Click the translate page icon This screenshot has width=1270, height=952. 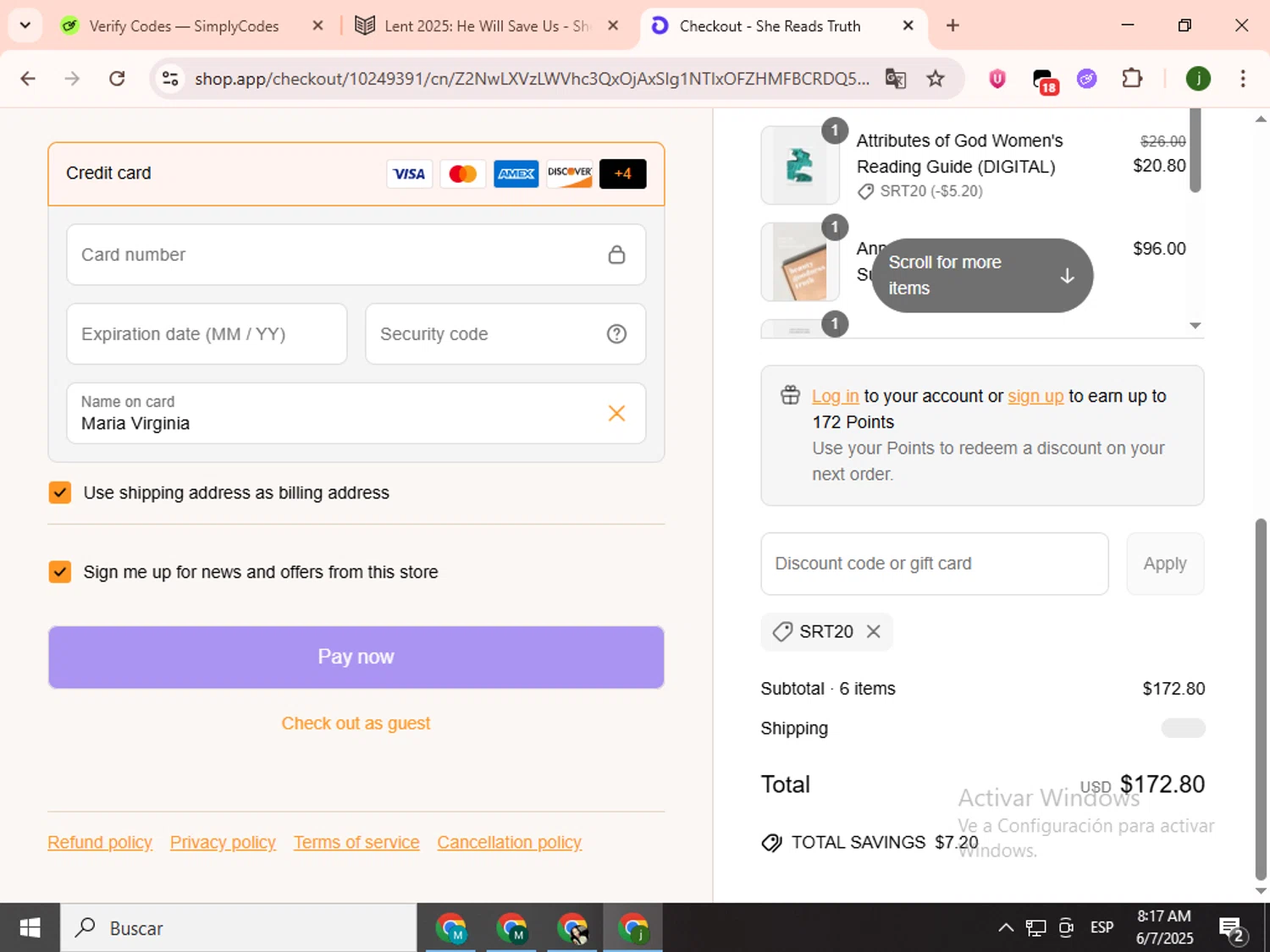point(896,79)
